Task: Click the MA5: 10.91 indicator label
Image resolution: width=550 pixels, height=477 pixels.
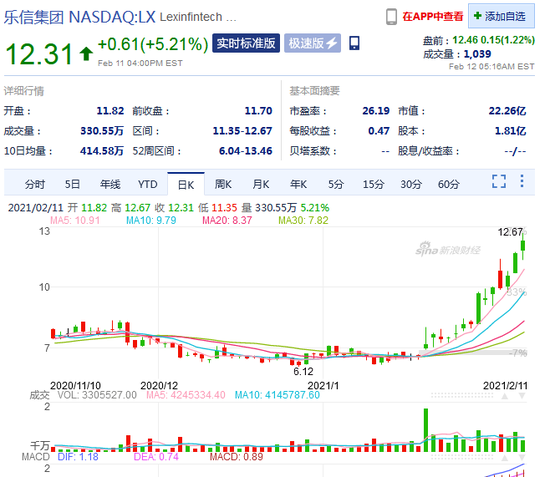Action: point(75,220)
